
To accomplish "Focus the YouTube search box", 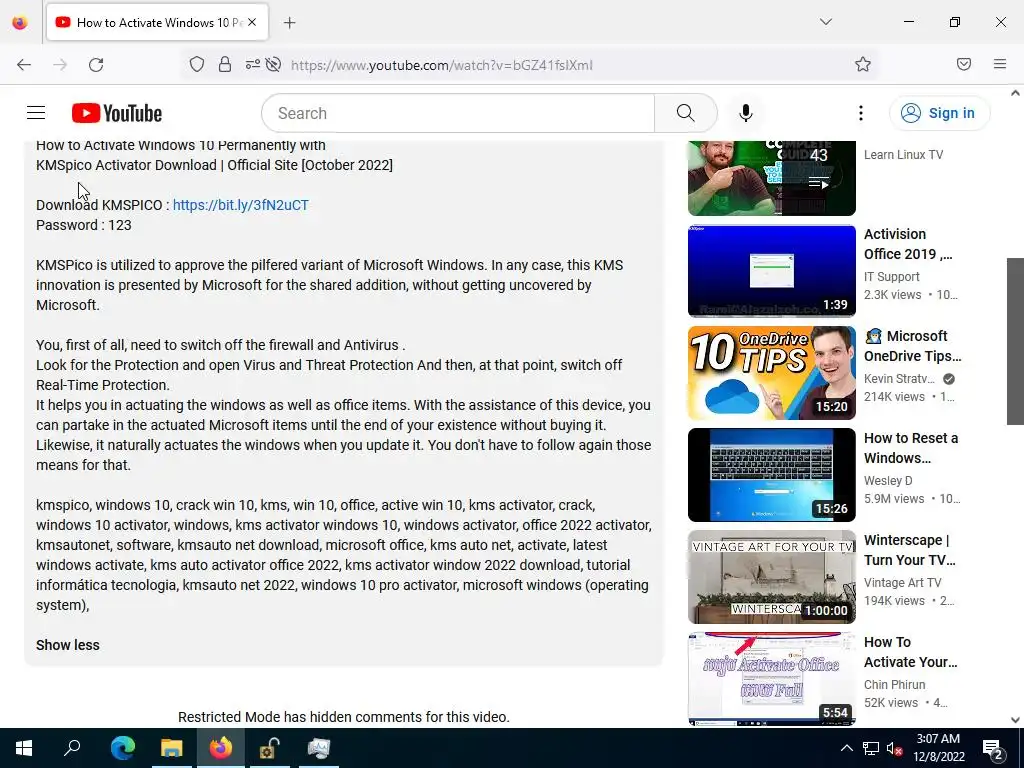I will click(458, 113).
